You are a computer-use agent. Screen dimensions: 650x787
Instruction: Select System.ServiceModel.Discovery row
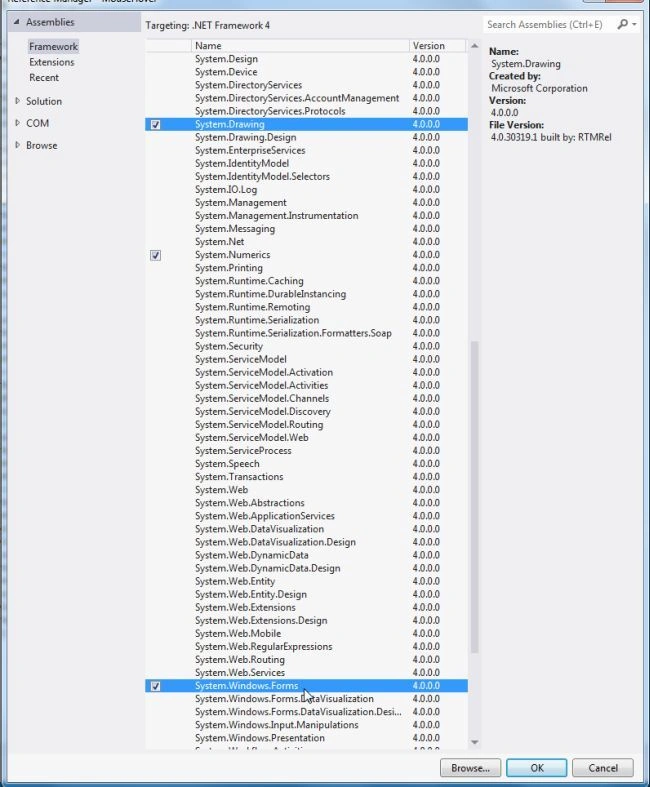[x=306, y=412]
